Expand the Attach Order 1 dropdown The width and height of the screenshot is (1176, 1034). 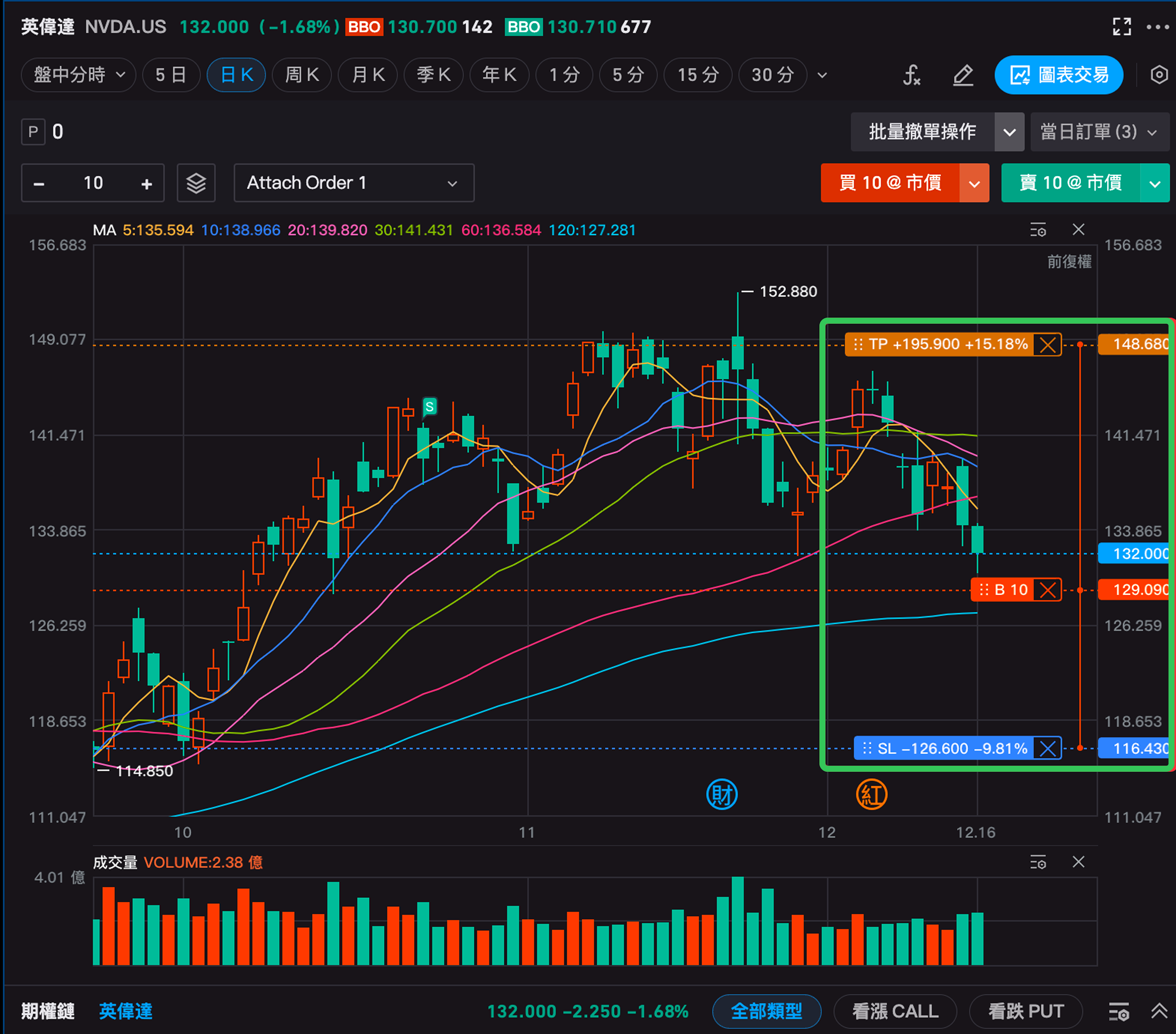point(354,183)
